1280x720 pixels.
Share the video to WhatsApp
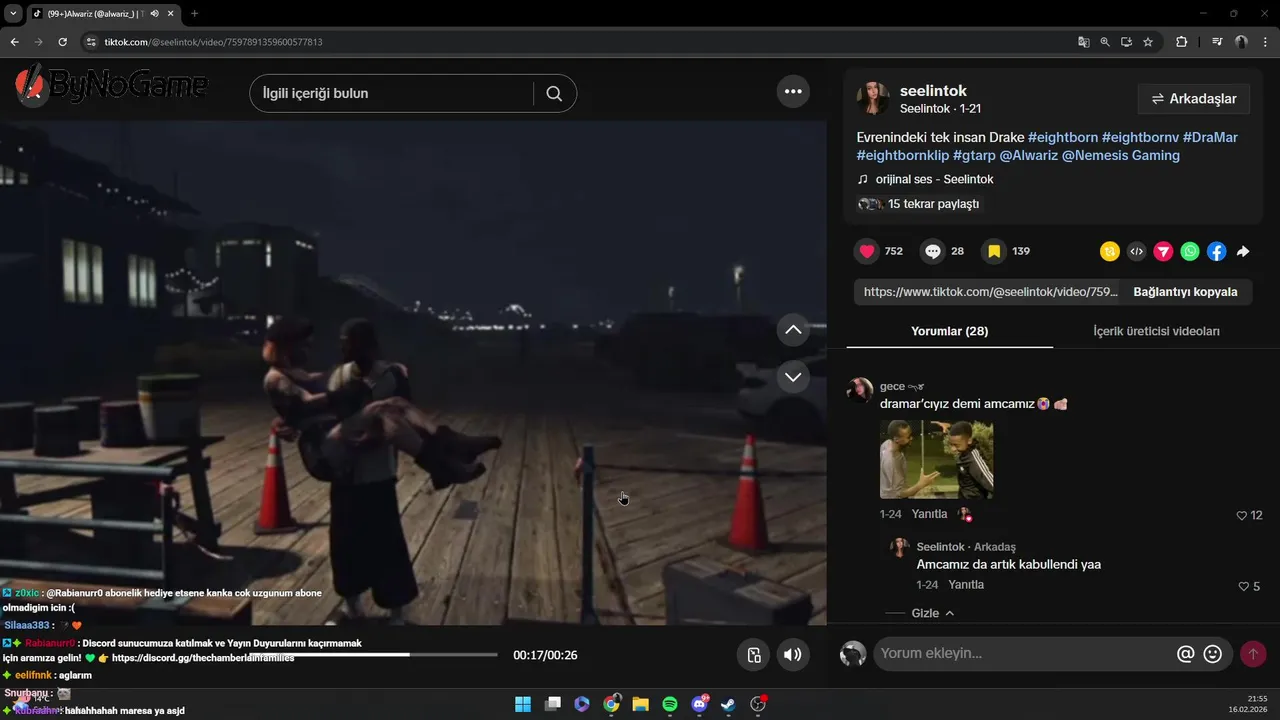(x=1190, y=252)
